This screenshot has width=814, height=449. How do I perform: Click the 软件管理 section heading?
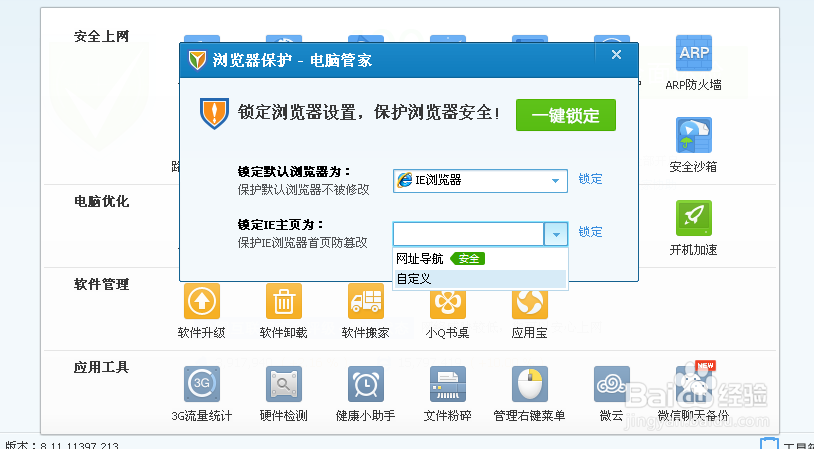101,284
